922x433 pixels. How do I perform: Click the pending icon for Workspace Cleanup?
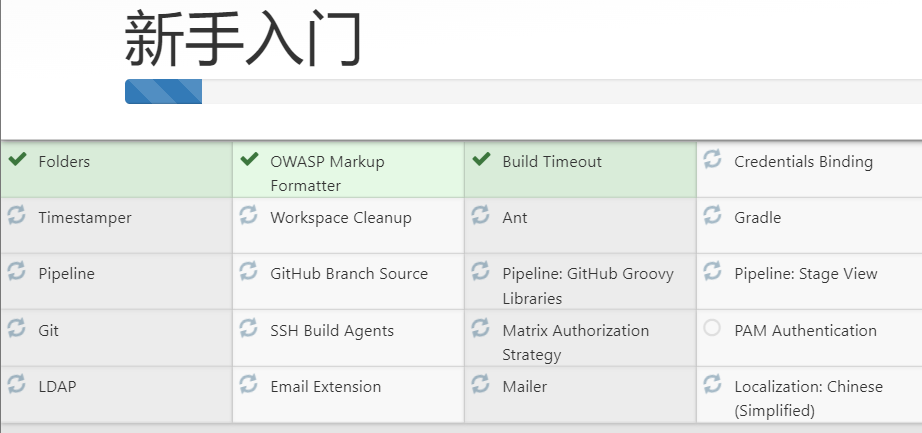click(248, 215)
